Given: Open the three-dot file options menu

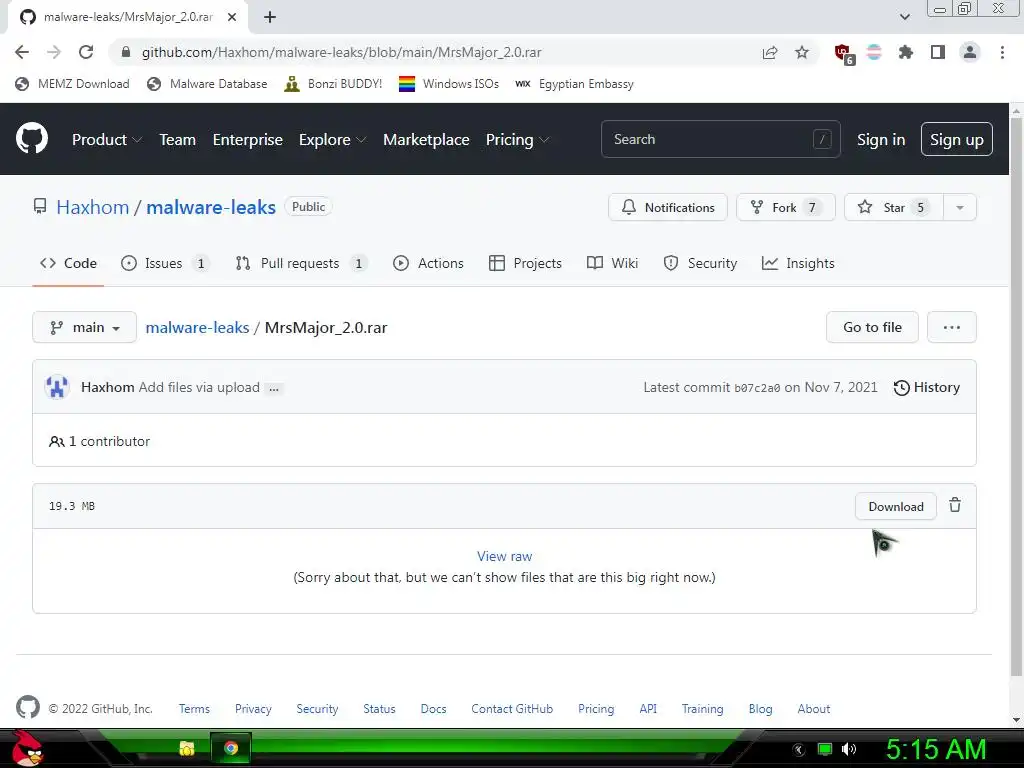Looking at the screenshot, I should point(952,327).
